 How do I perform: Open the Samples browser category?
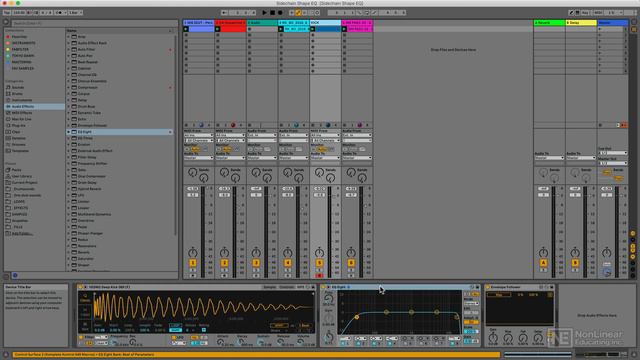(x=19, y=138)
